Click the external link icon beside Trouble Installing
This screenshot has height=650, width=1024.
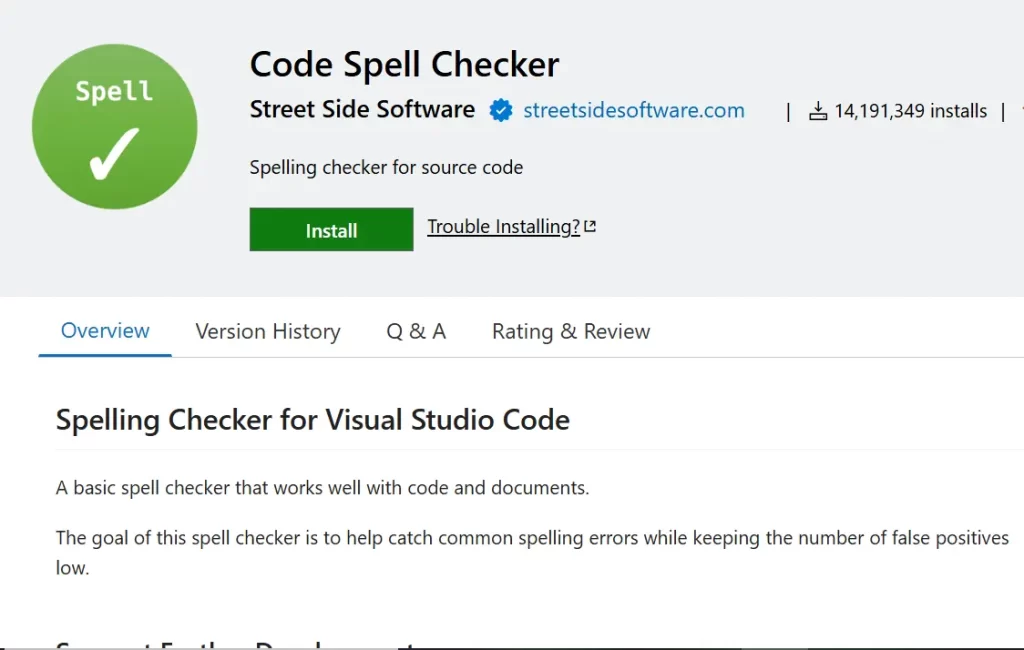(590, 226)
